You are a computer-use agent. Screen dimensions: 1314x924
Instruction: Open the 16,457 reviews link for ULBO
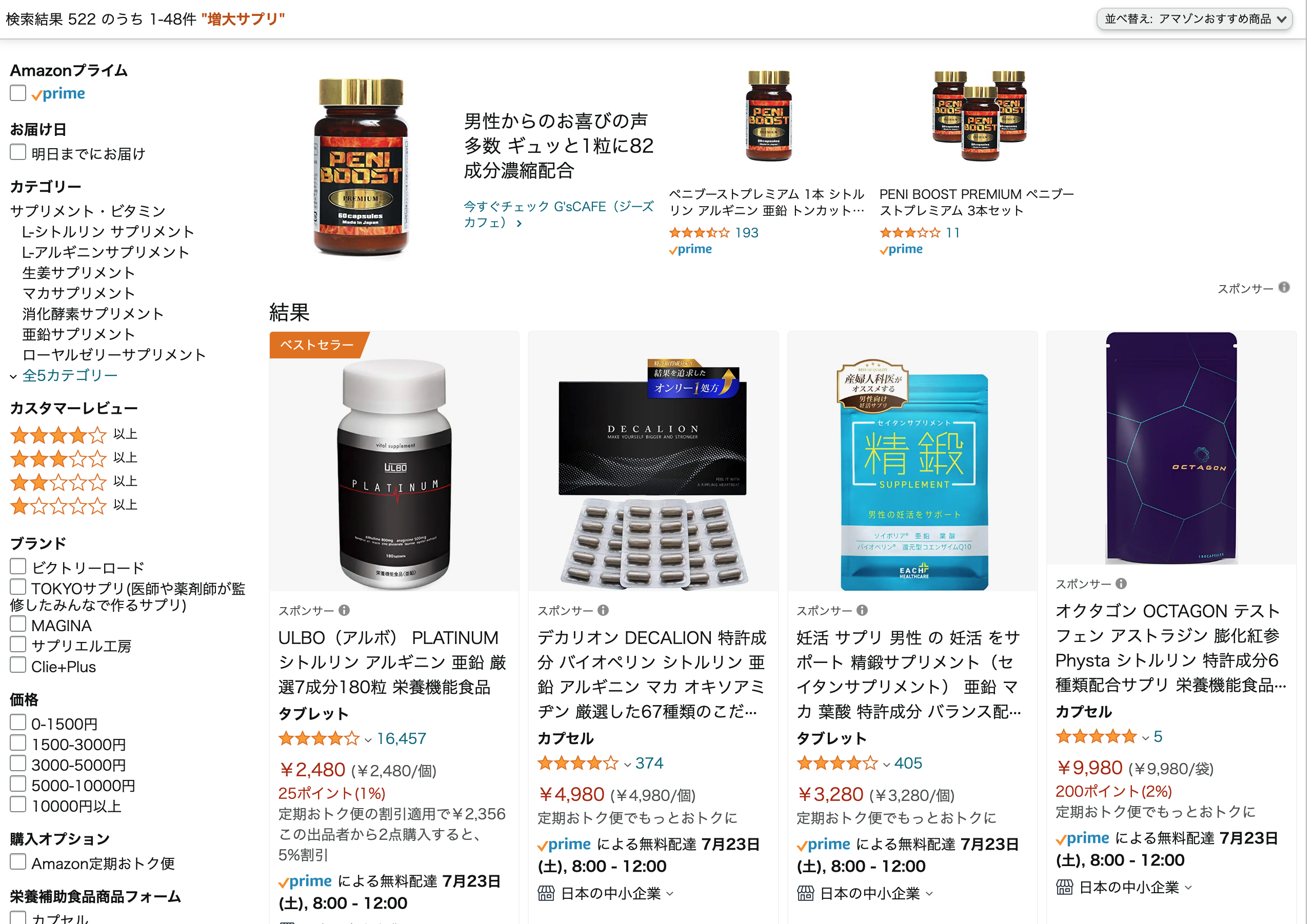click(401, 738)
